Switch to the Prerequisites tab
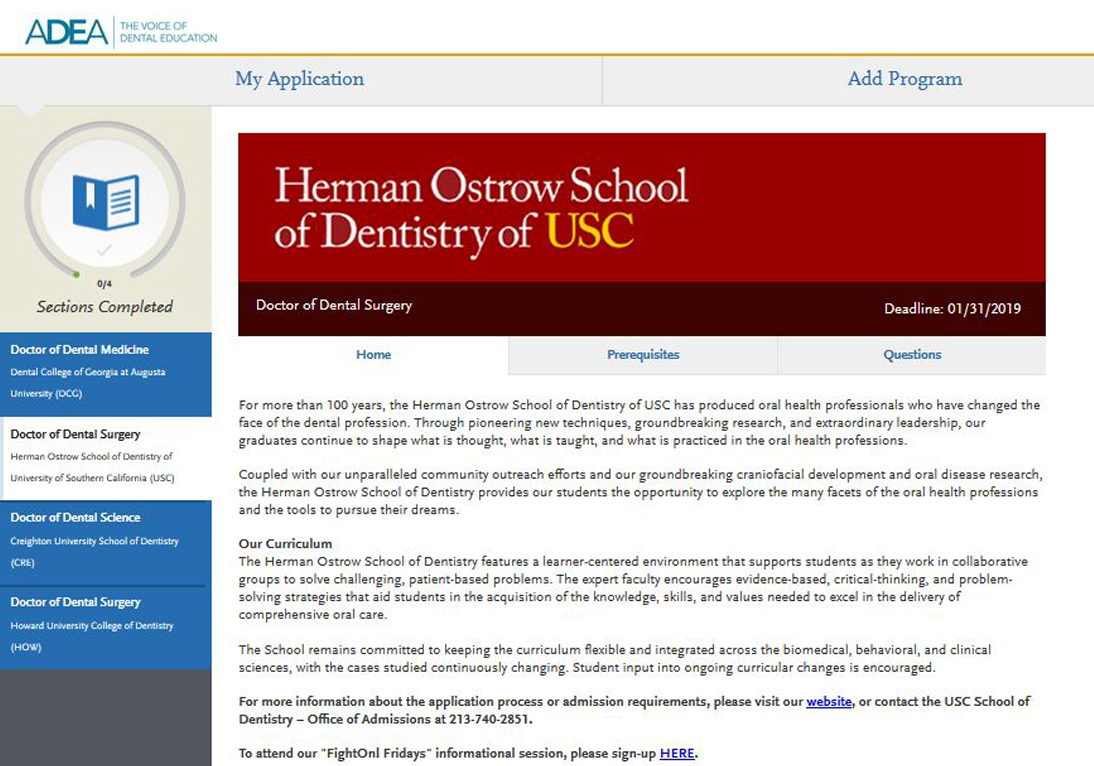Screen dimensions: 1094x766 pyautogui.click(x=642, y=354)
